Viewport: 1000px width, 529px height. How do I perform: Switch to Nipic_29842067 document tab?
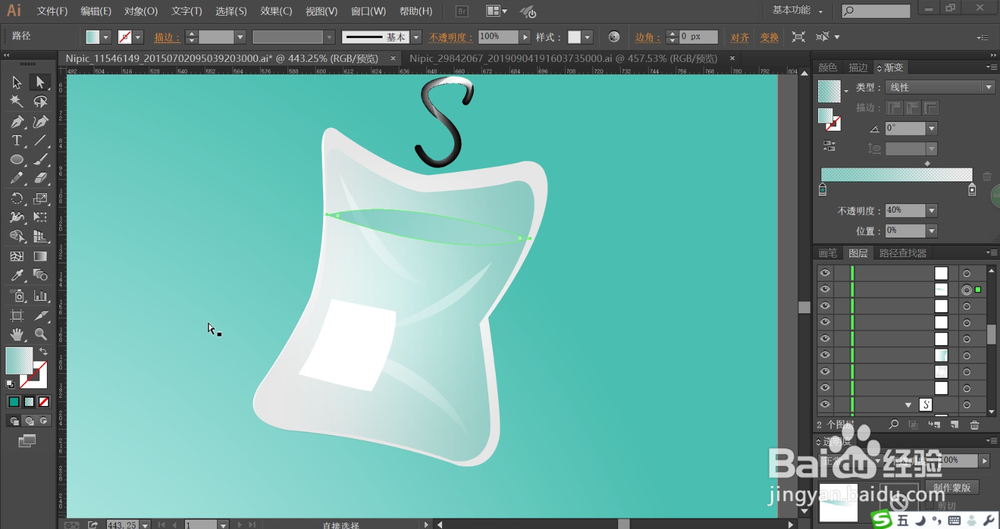[564, 59]
